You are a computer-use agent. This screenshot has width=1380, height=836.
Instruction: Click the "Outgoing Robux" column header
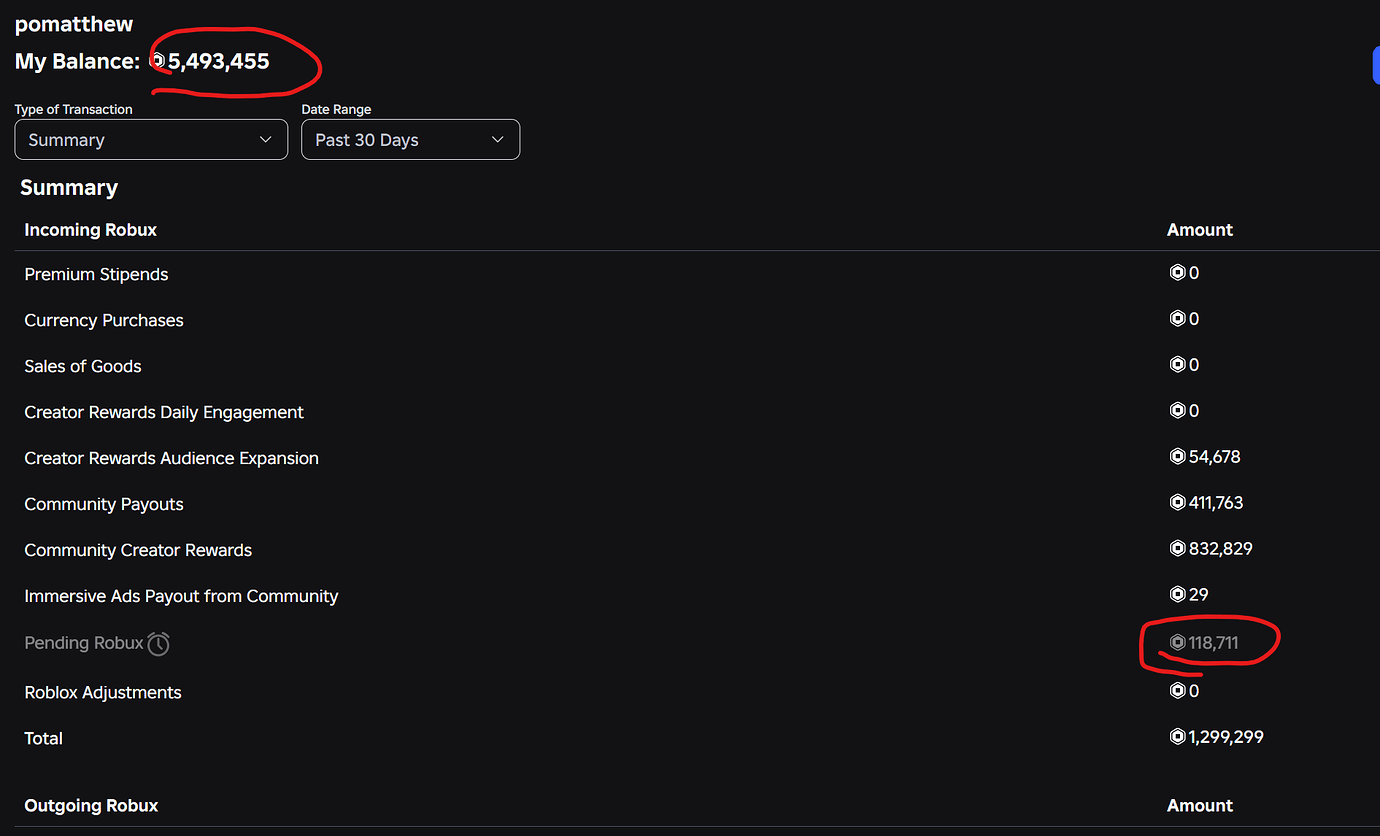point(91,806)
